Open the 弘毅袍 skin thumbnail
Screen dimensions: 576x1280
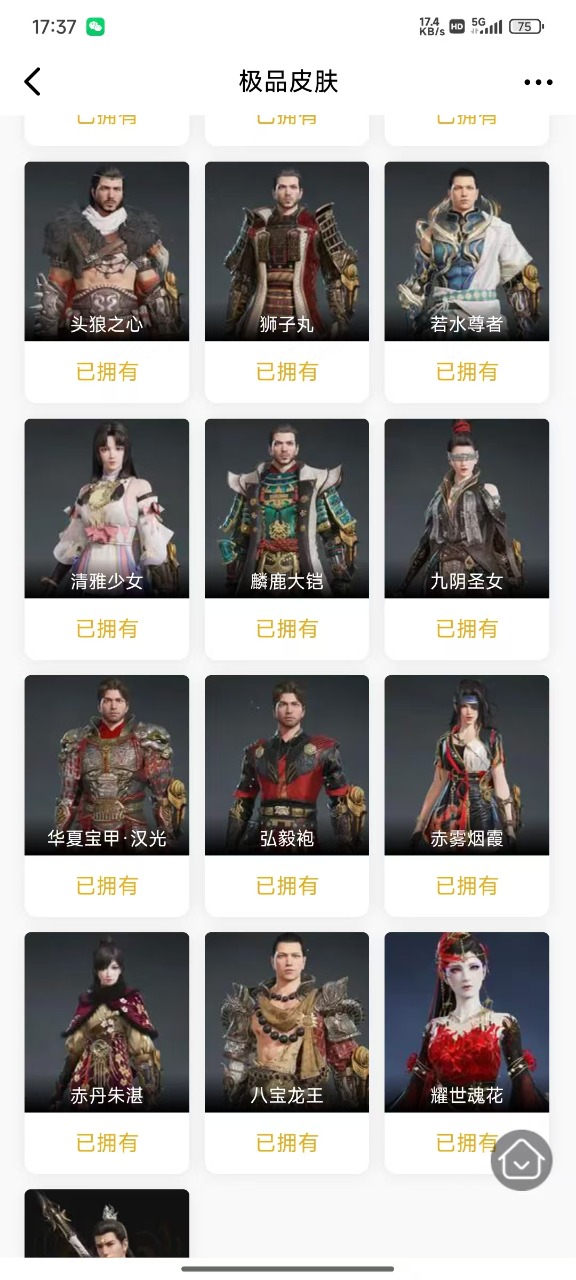coord(287,765)
